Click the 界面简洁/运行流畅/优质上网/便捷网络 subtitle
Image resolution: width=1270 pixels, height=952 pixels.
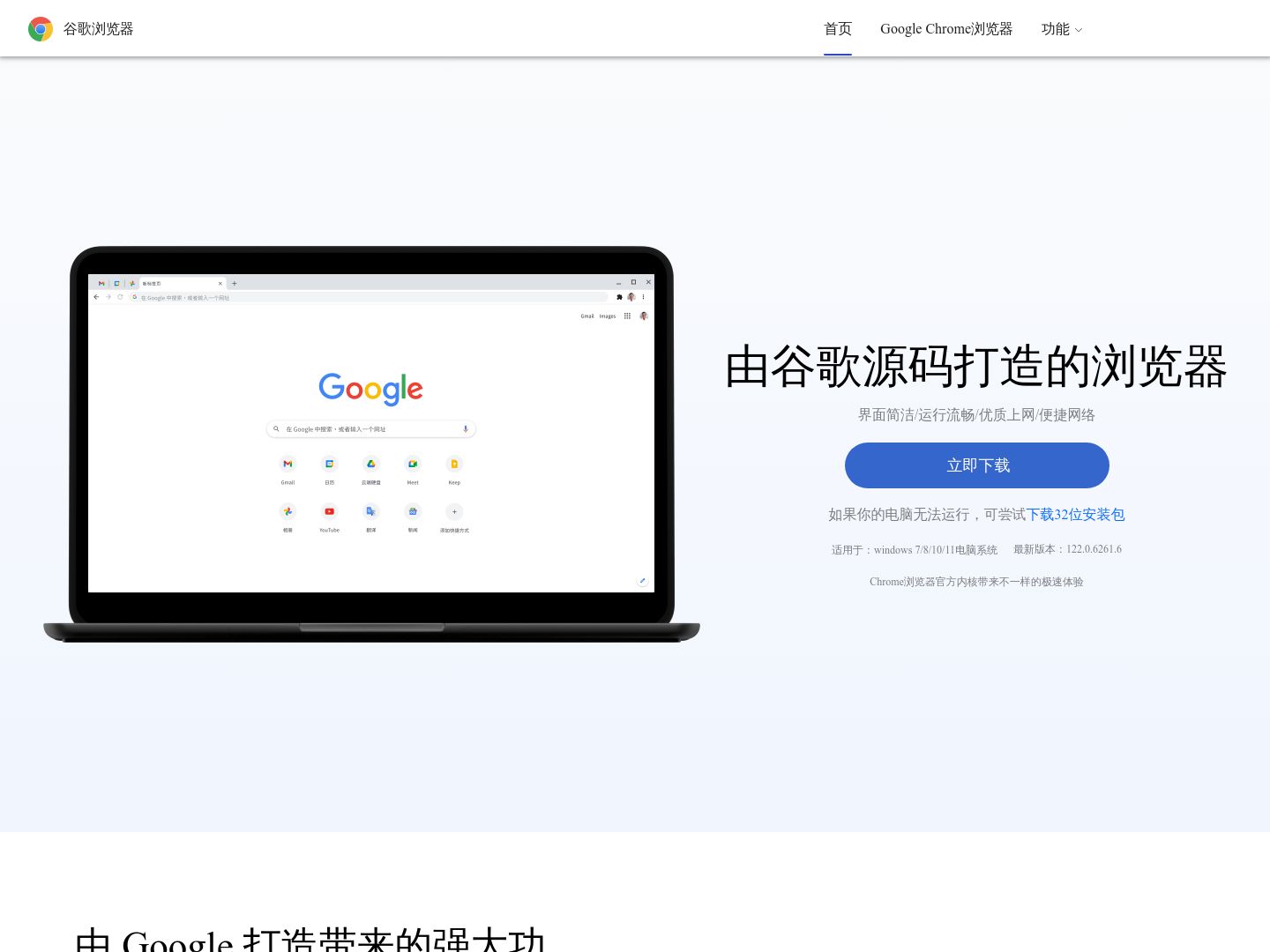coord(976,415)
